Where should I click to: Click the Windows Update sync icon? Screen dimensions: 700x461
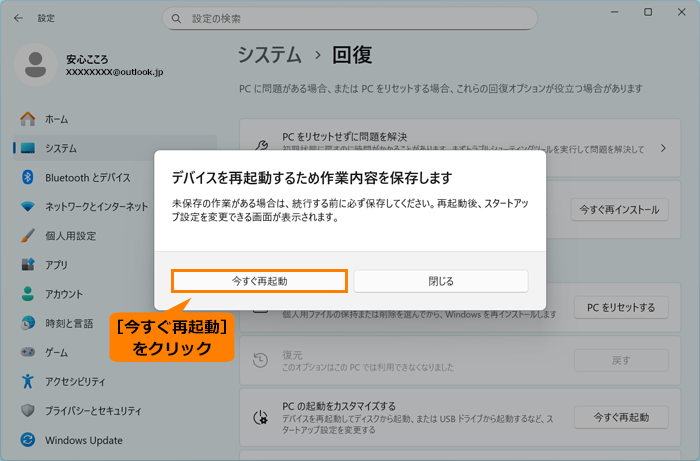[x=28, y=440]
